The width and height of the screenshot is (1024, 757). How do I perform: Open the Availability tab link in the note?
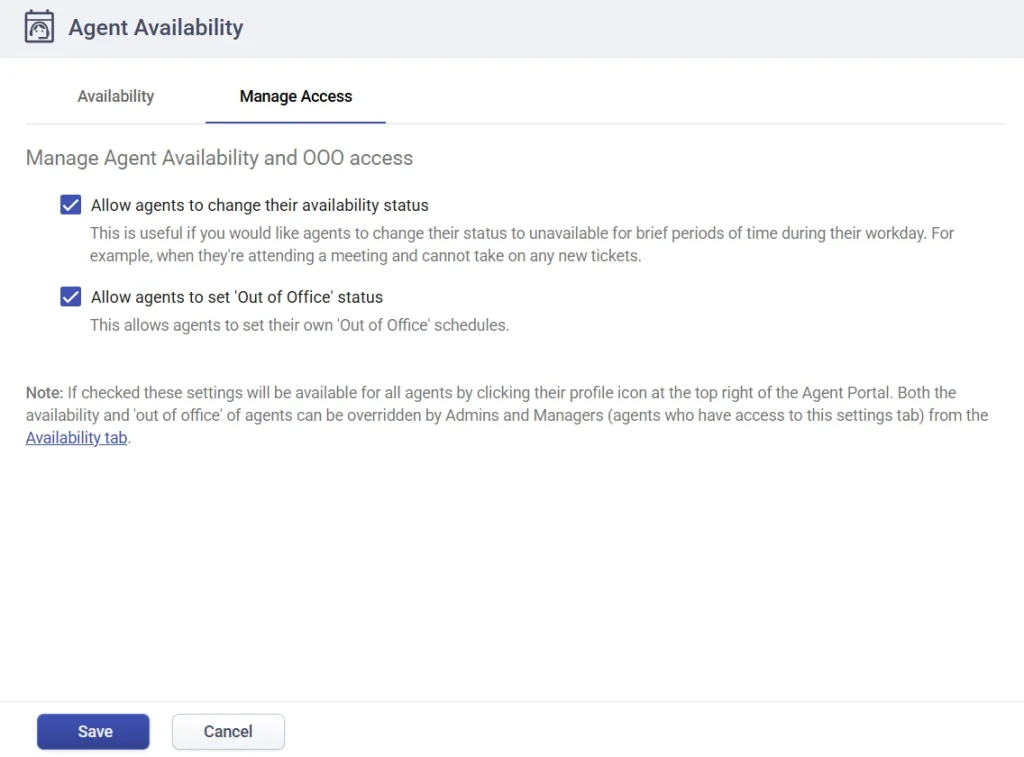76,438
